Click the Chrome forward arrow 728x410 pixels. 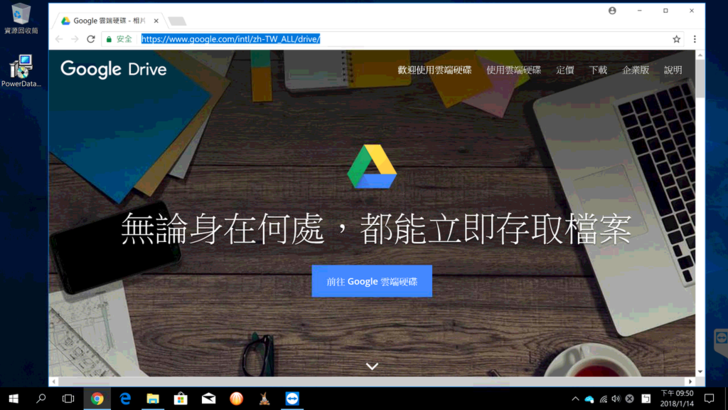tap(75, 39)
